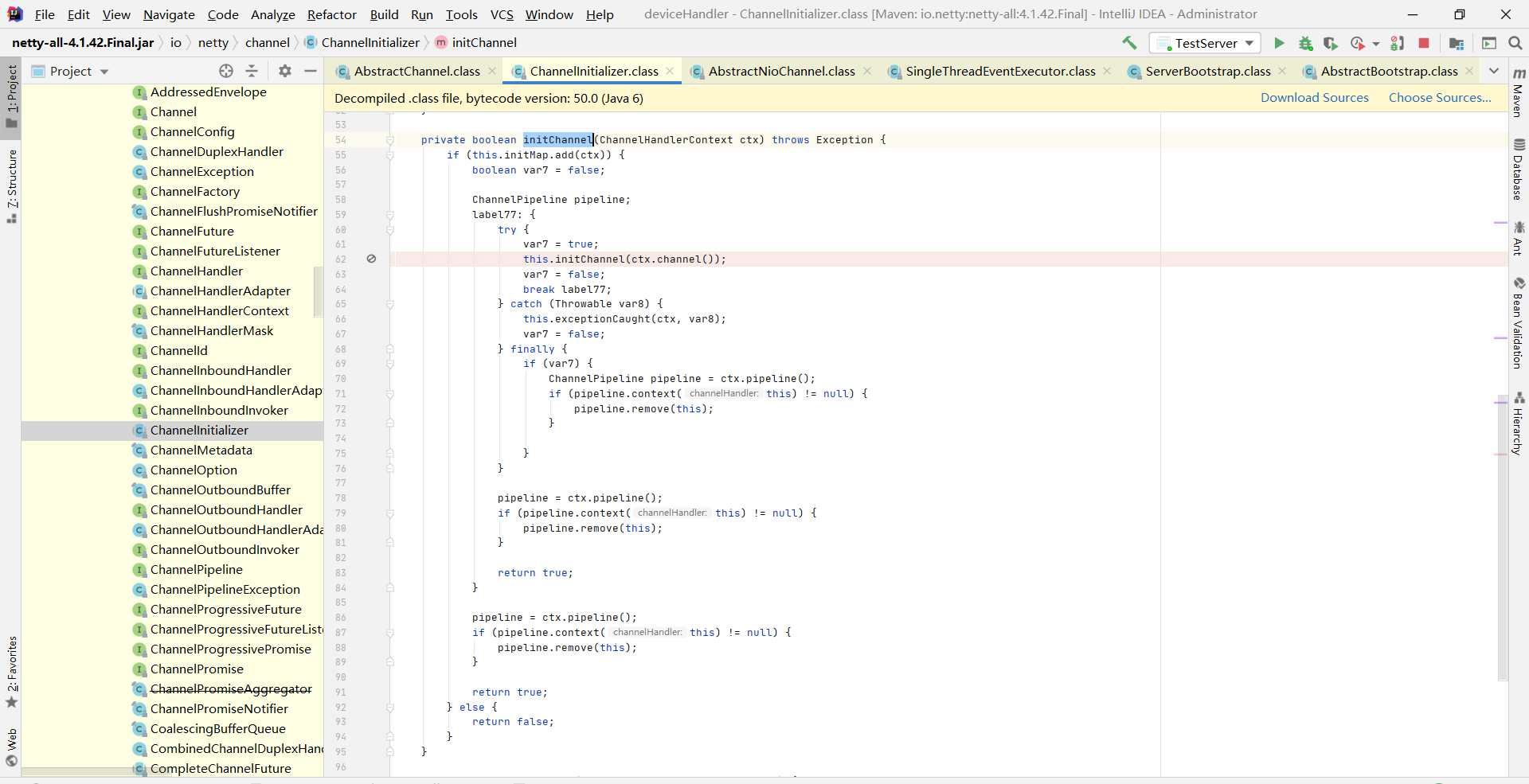Collapse the try block fold at line 60

click(x=390, y=230)
